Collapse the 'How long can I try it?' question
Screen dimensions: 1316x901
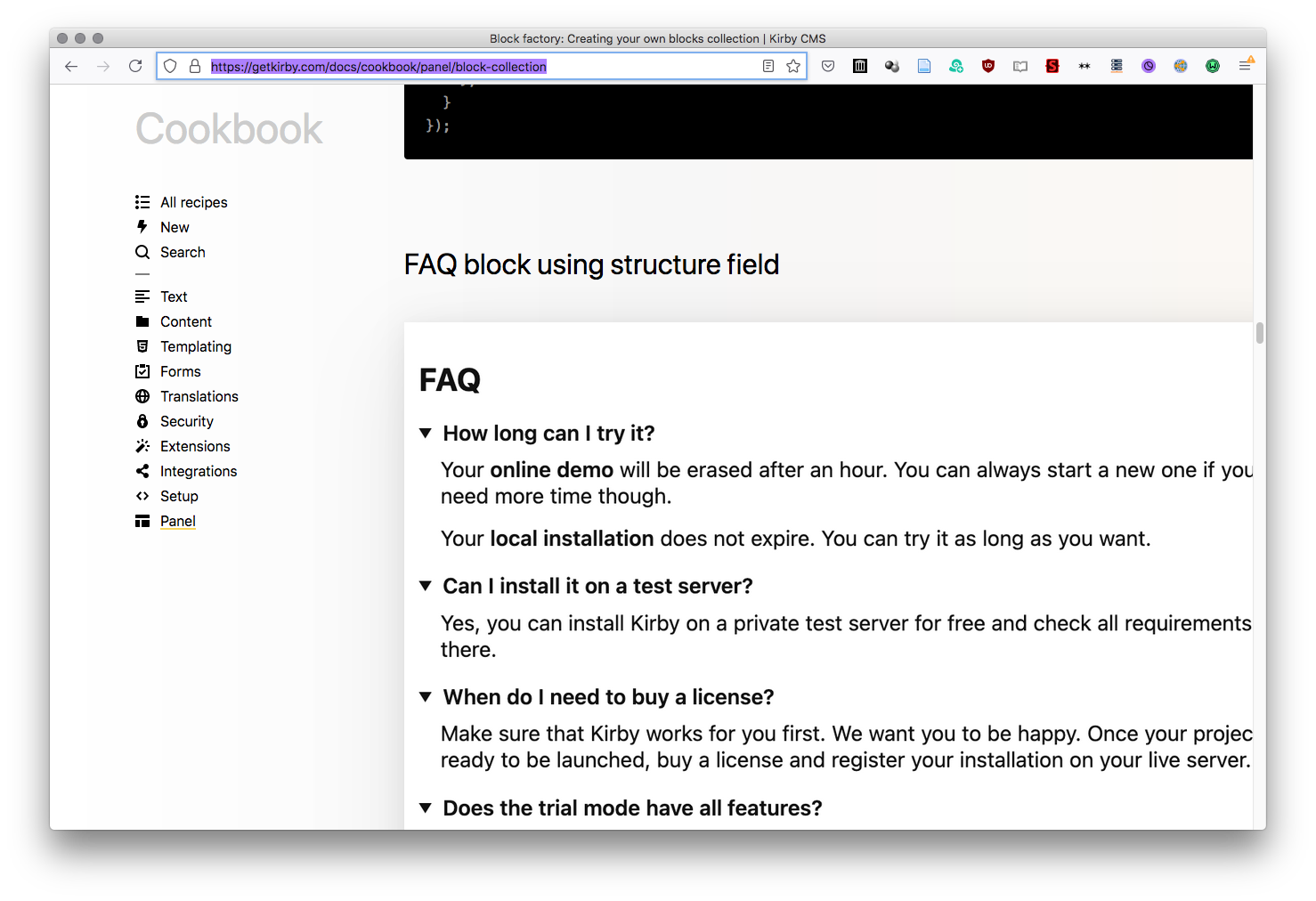coord(425,434)
